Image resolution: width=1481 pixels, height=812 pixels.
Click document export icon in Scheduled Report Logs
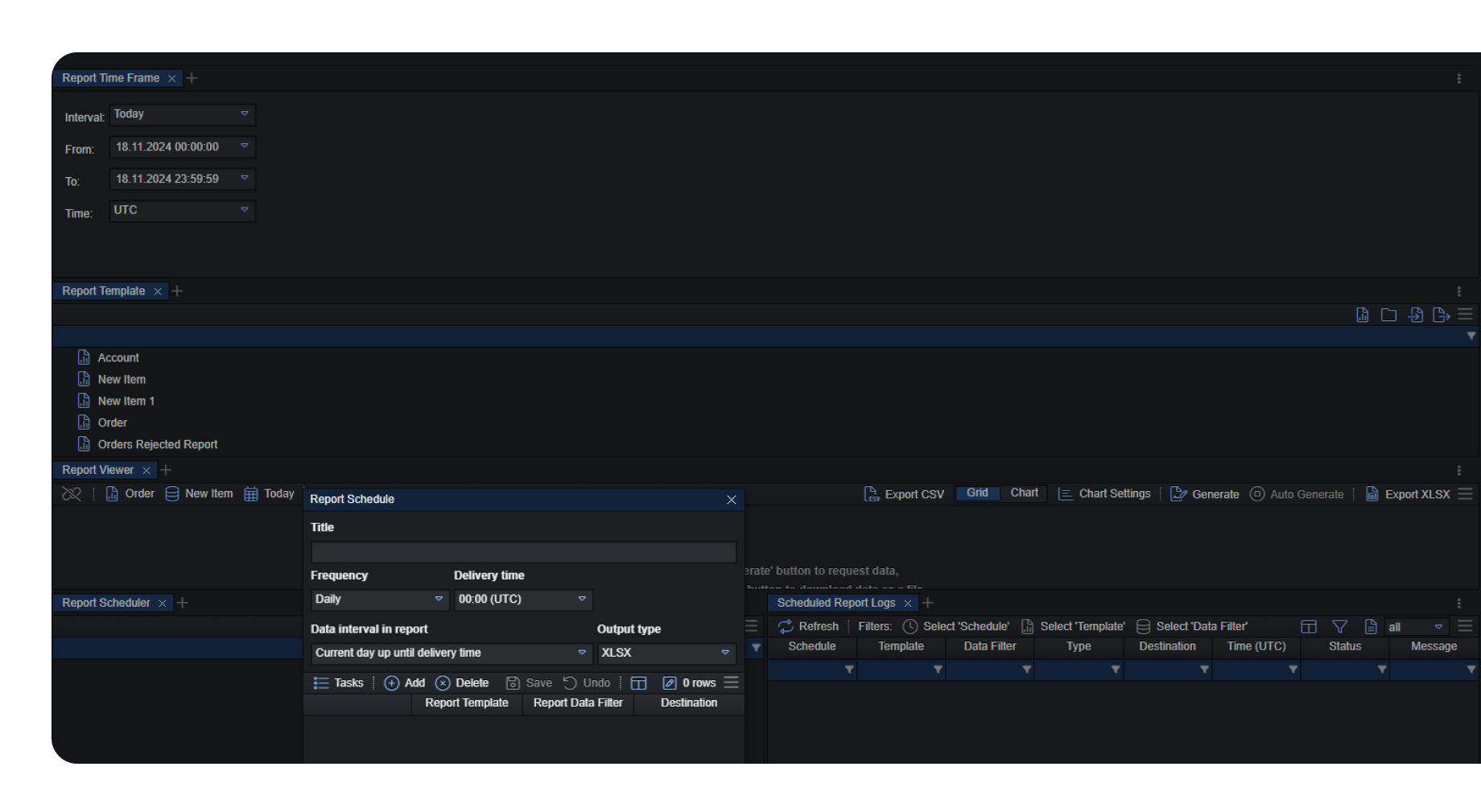(1371, 626)
